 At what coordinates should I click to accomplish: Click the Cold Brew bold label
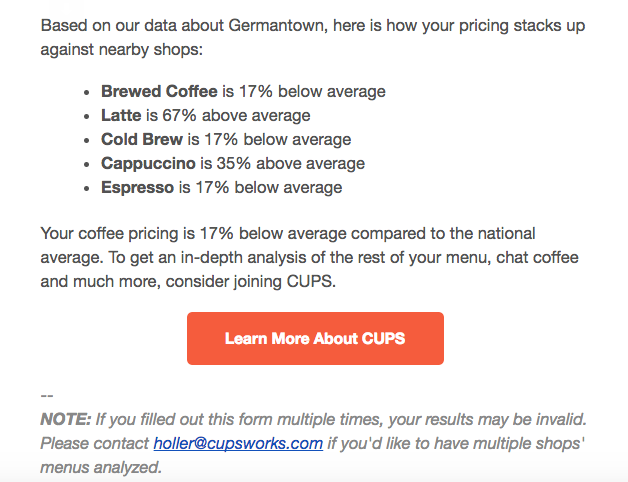142,139
